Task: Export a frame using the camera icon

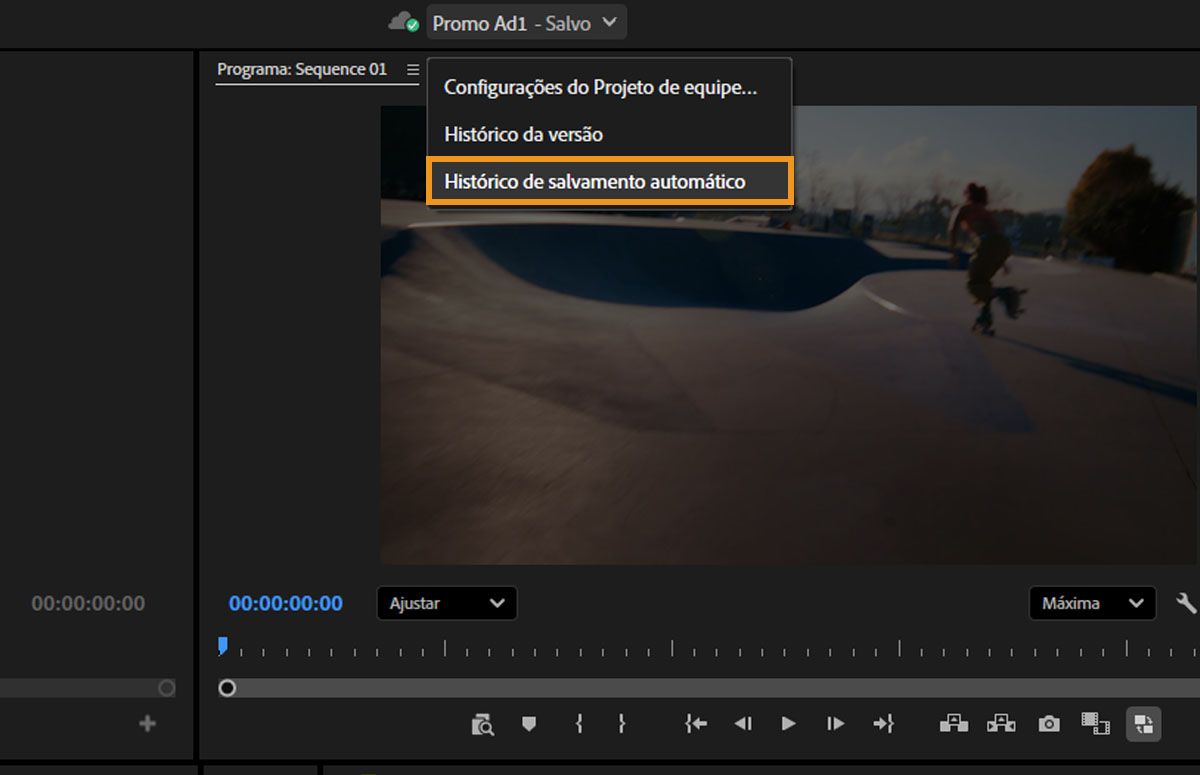Action: (1047, 723)
